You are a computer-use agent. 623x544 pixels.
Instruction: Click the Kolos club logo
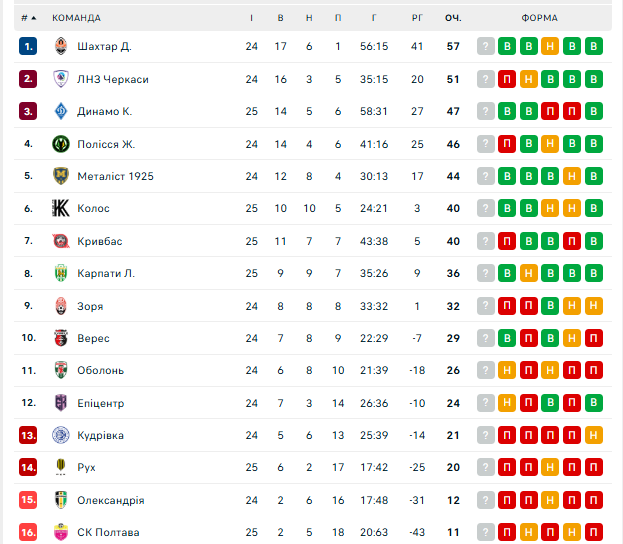click(x=60, y=208)
